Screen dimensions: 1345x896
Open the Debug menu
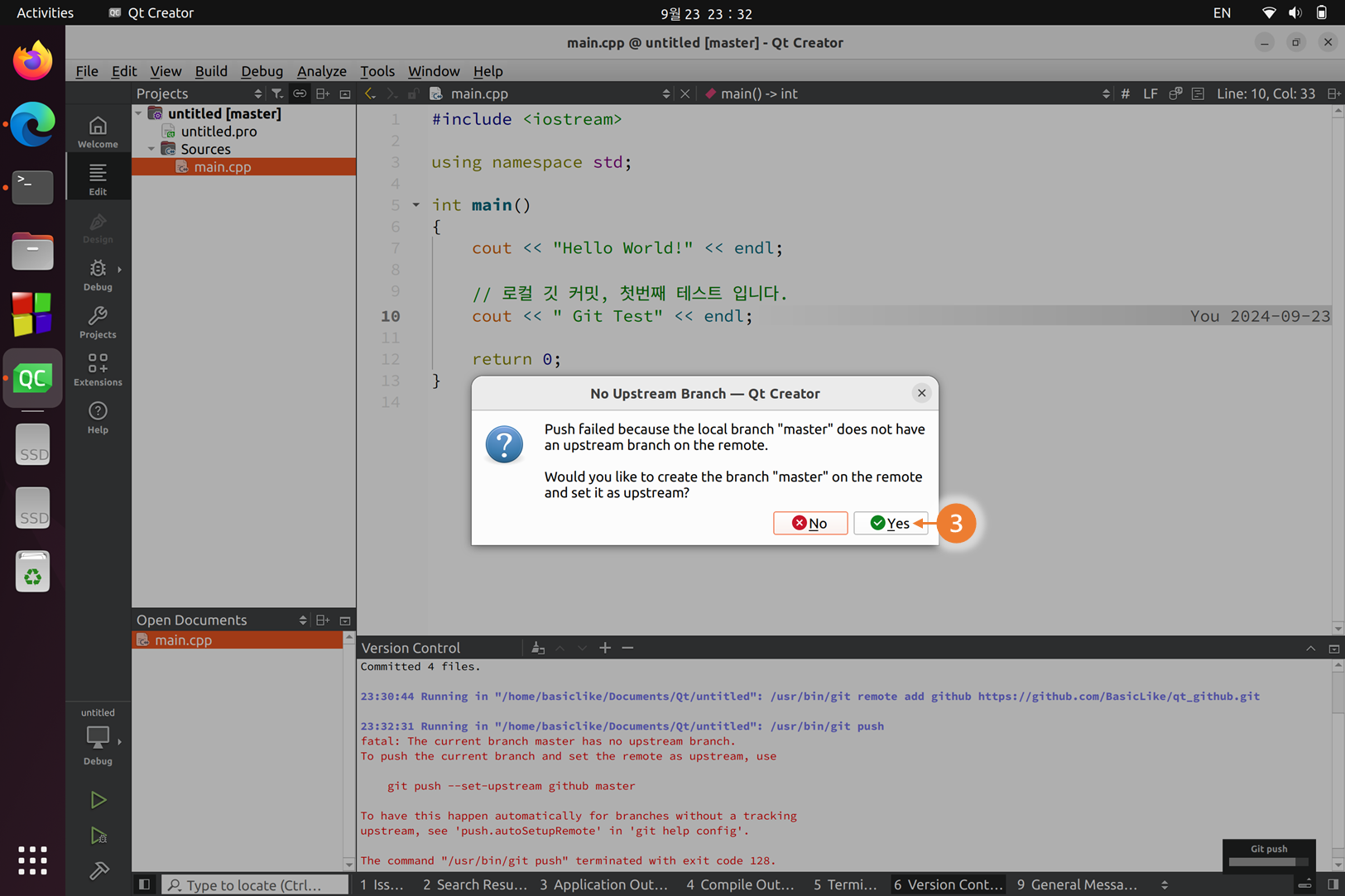click(x=262, y=71)
